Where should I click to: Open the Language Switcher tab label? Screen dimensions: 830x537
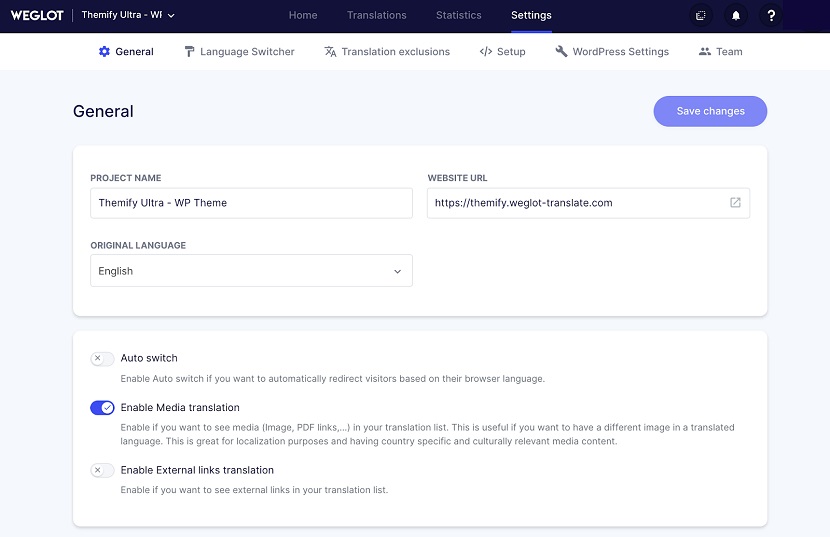247,51
